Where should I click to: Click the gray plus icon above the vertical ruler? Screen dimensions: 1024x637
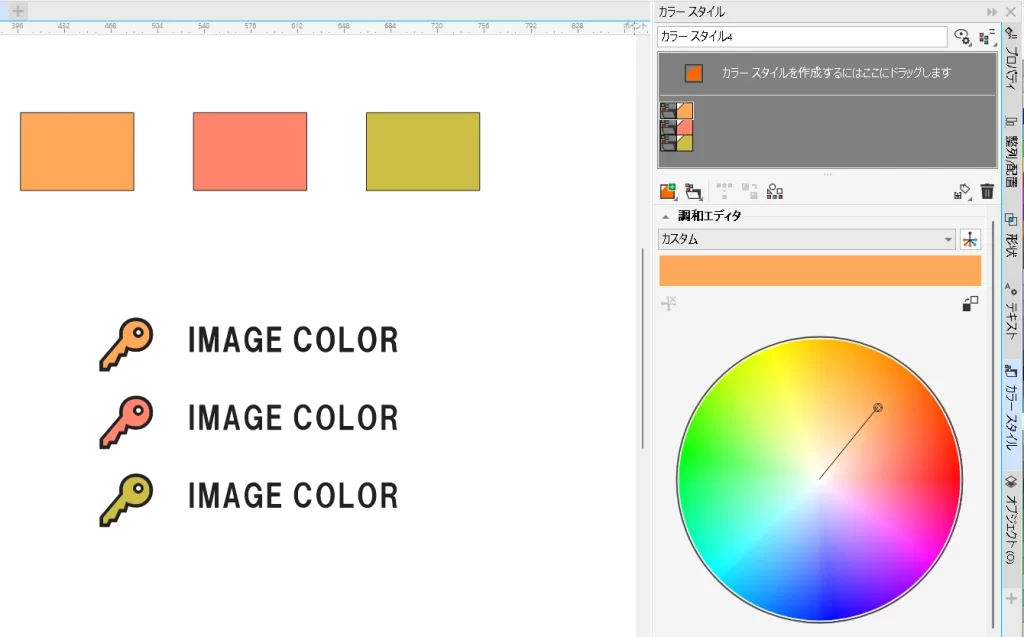[x=16, y=10]
